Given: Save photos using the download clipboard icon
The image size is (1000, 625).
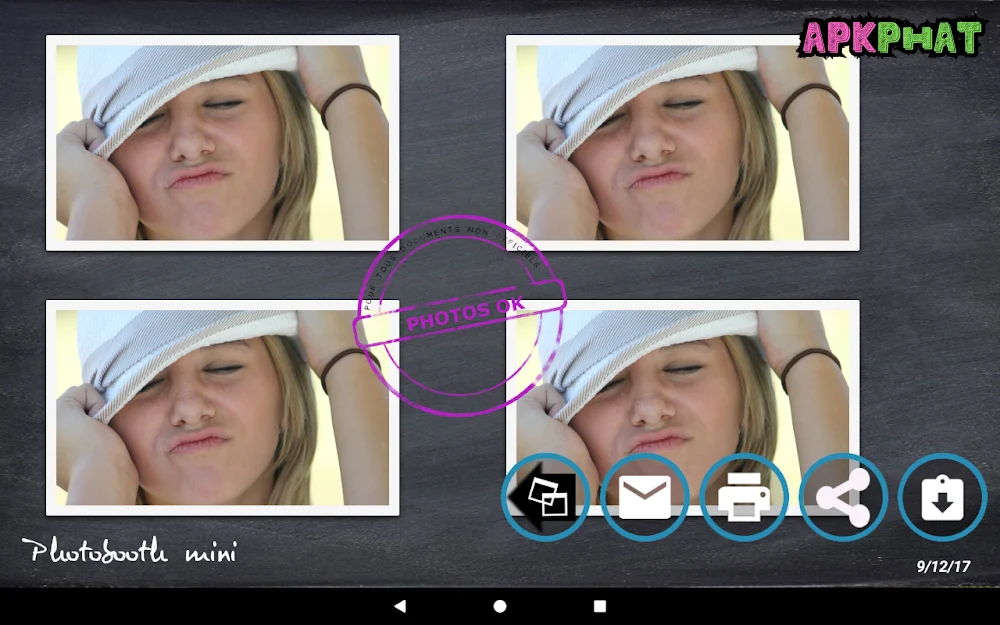Looking at the screenshot, I should click(942, 497).
